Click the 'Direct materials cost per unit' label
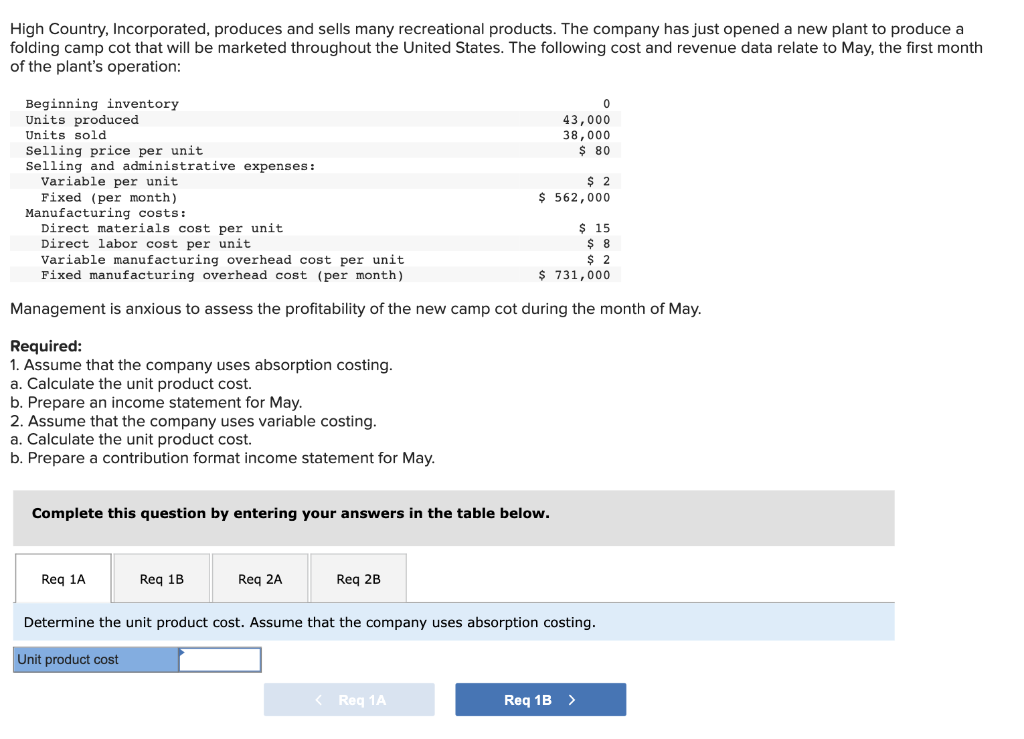 click(162, 228)
